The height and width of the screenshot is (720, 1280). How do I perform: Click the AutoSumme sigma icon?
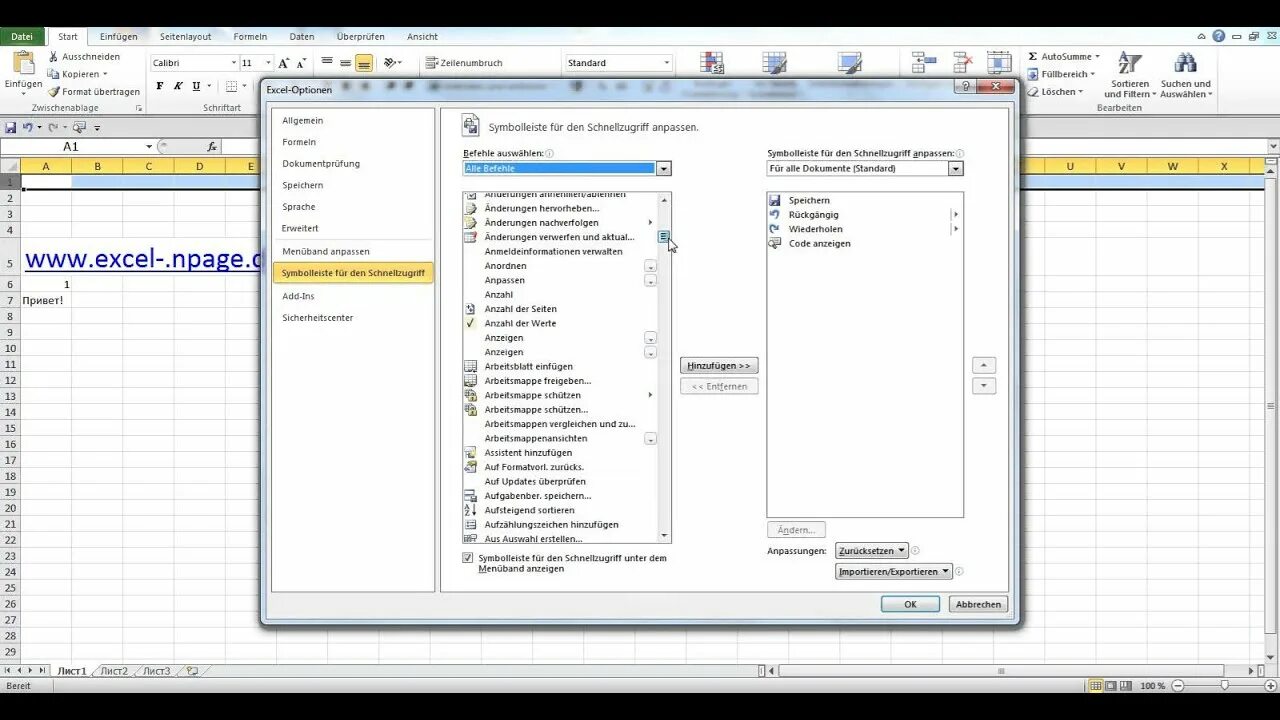click(x=1033, y=57)
